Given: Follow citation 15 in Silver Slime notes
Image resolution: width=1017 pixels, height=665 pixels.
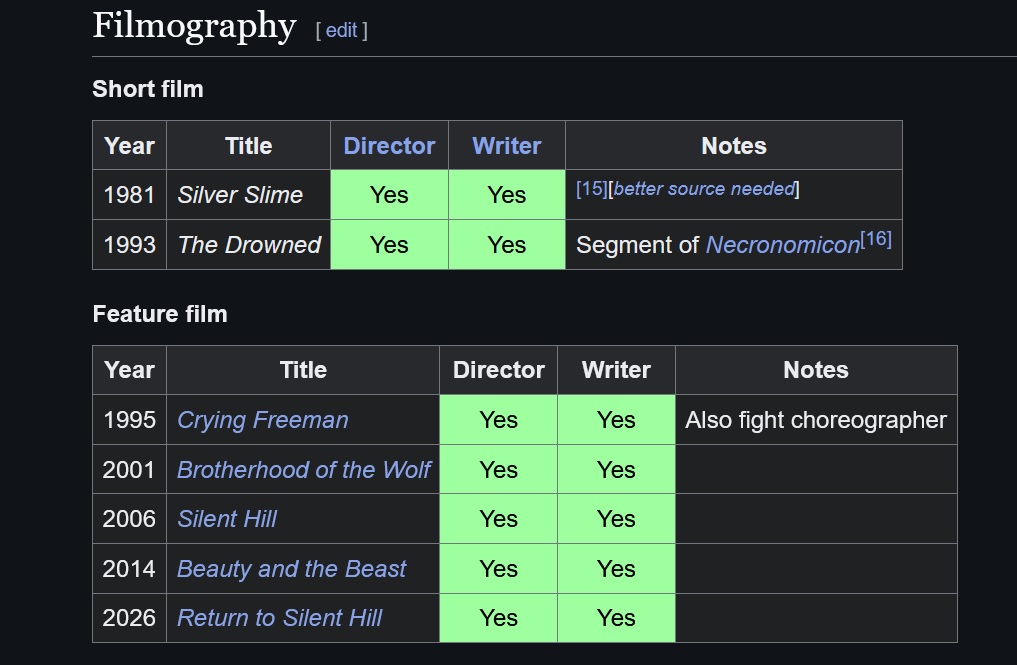Looking at the screenshot, I should pos(592,189).
